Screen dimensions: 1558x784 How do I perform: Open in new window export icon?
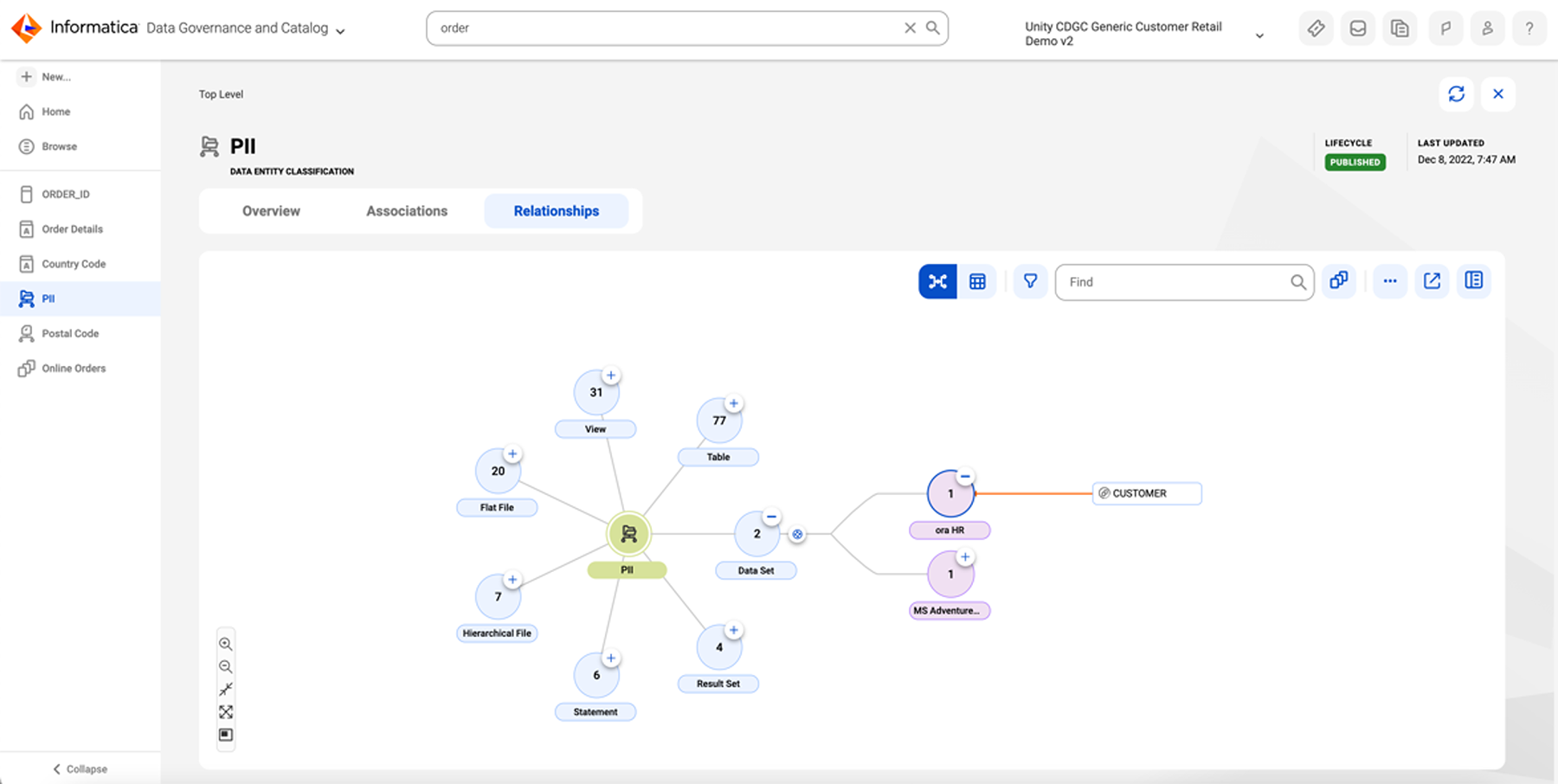tap(1432, 281)
